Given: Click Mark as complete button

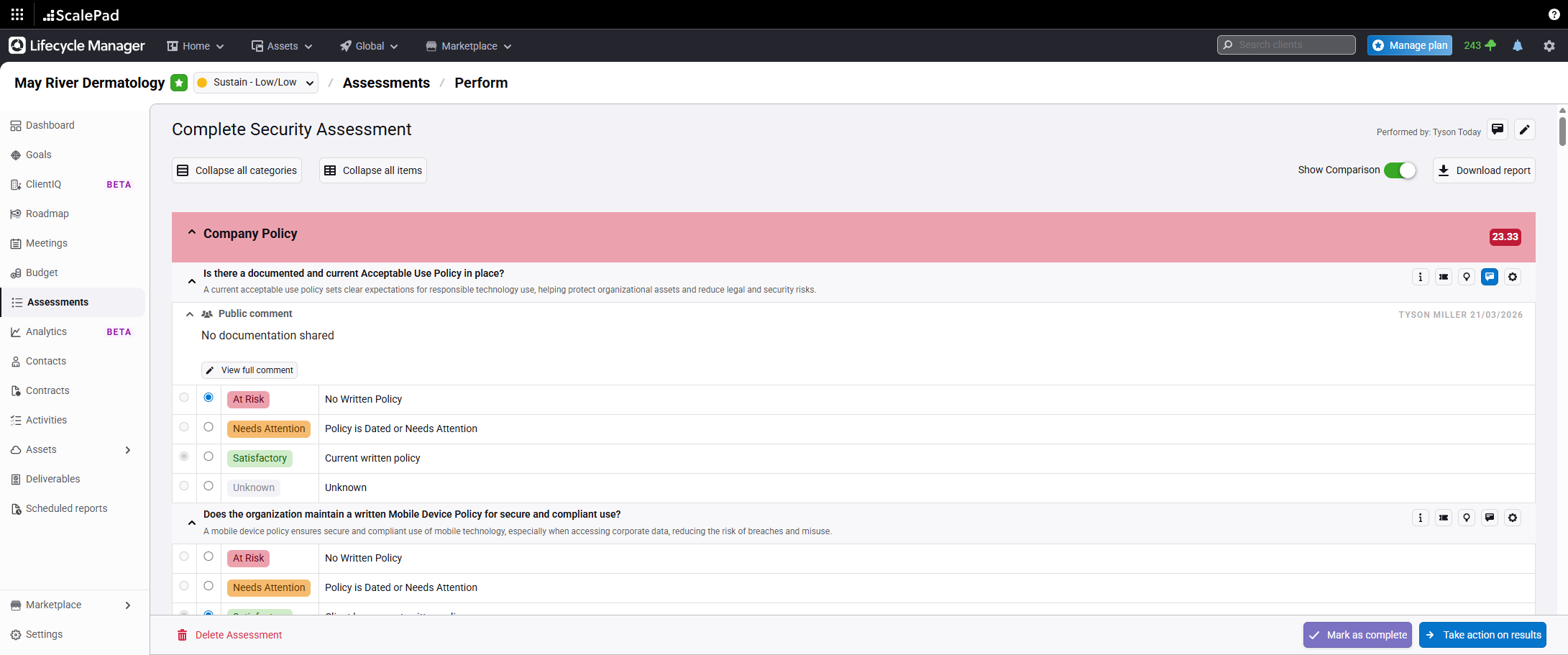Looking at the screenshot, I should tap(1357, 635).
